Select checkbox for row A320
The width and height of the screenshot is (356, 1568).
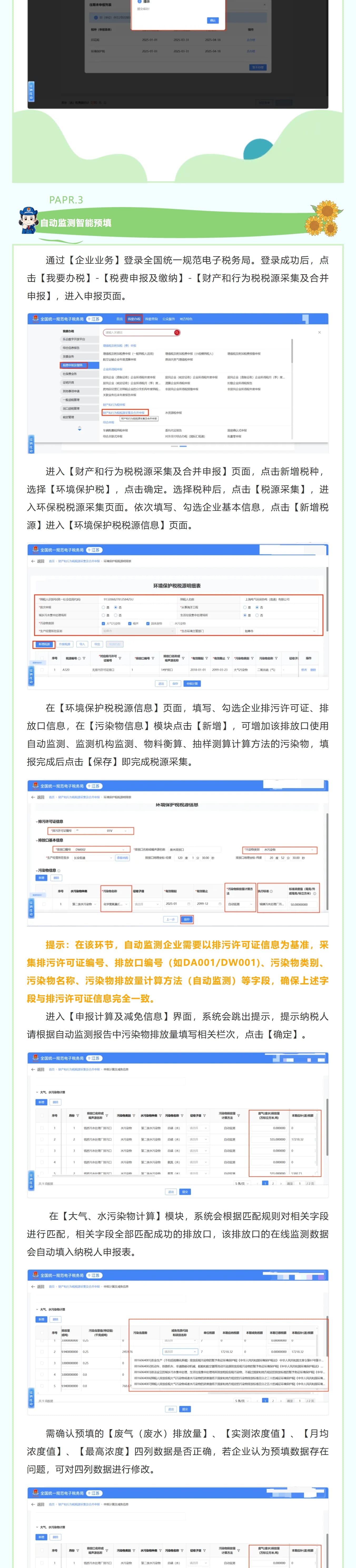(42, 670)
